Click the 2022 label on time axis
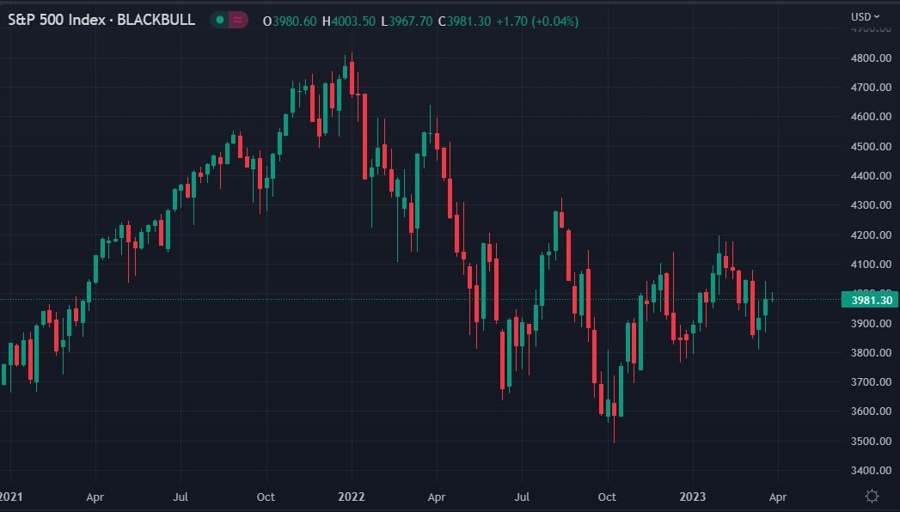Viewport: 900px width, 512px height. 351,497
